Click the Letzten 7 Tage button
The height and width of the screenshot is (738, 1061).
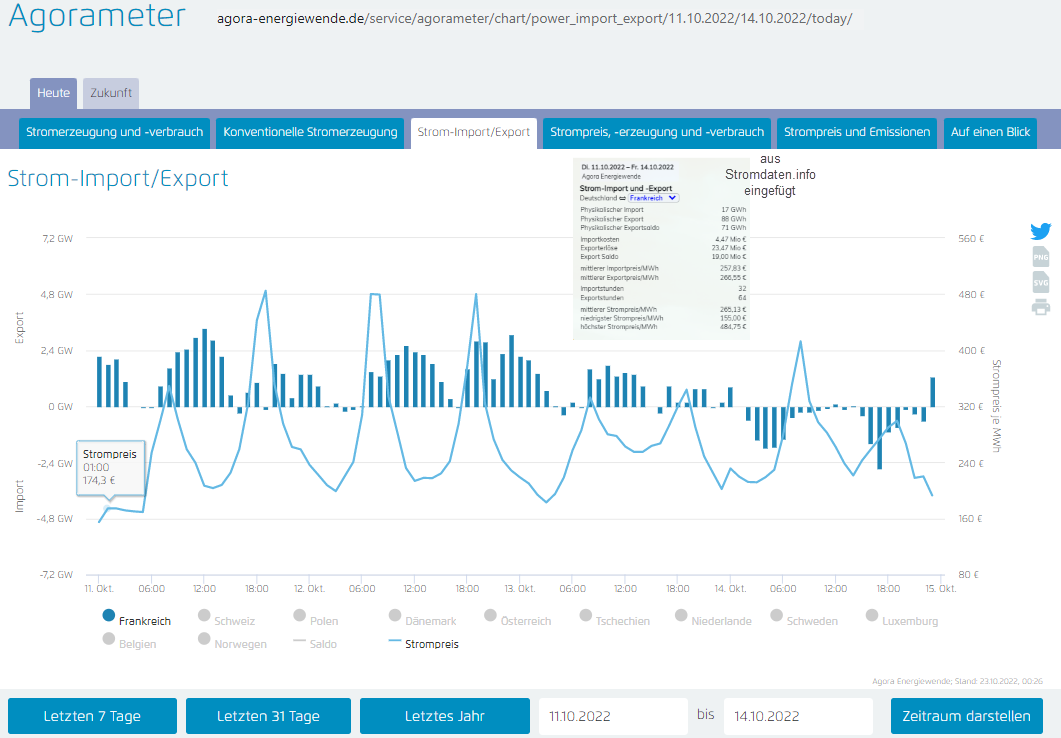(92, 716)
